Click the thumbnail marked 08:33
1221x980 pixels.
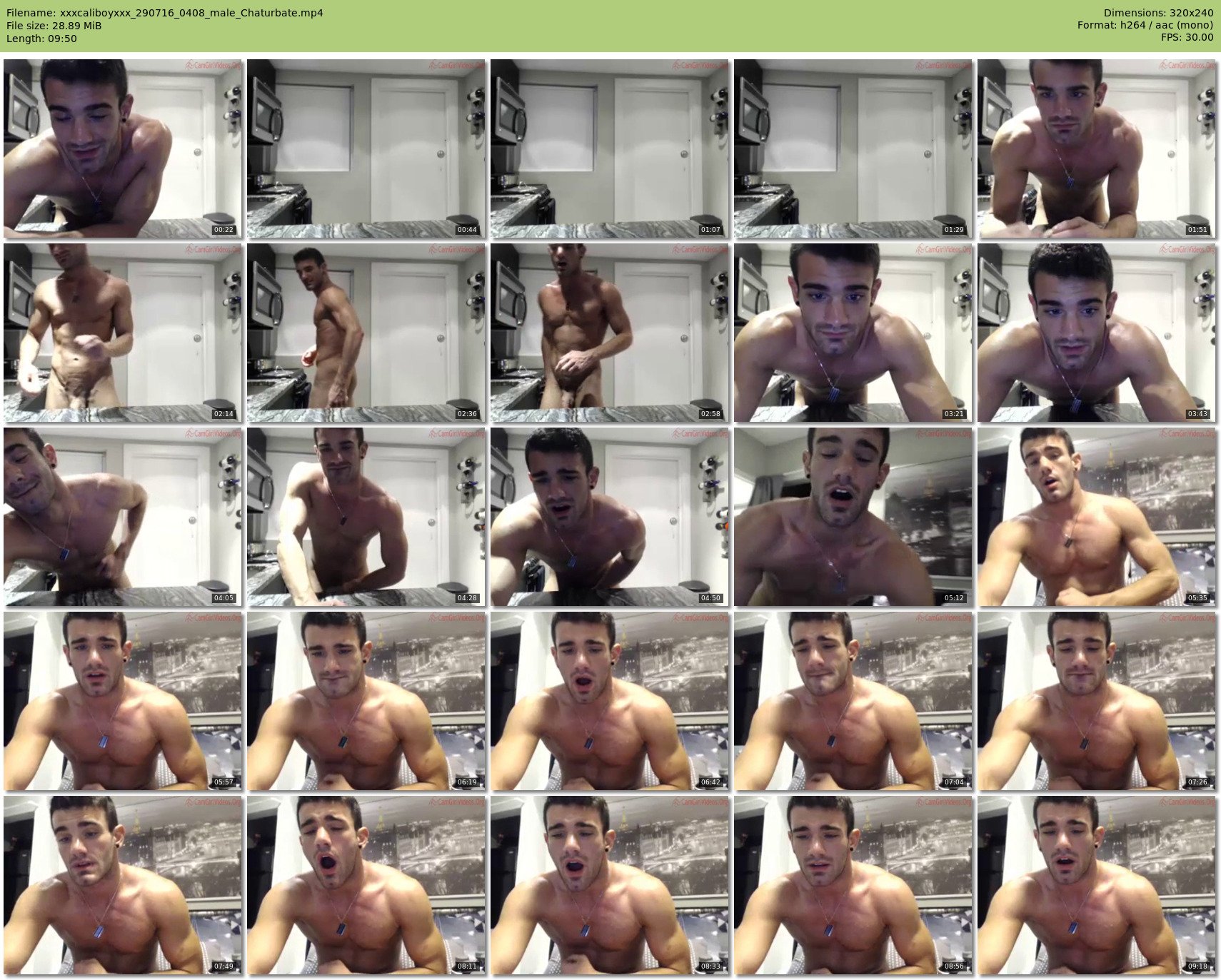point(610,885)
